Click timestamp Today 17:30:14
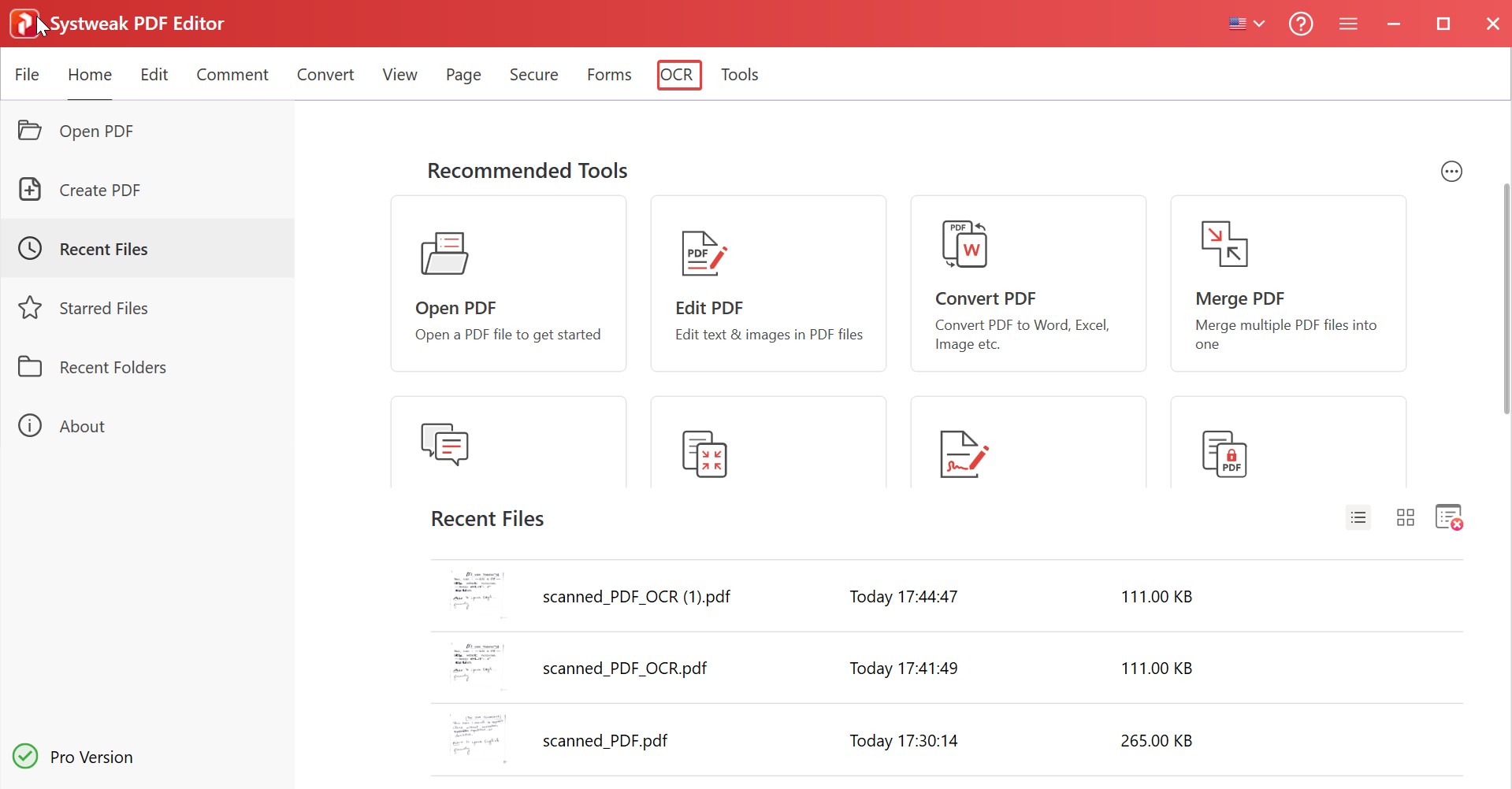This screenshot has width=1512, height=789. 904,741
